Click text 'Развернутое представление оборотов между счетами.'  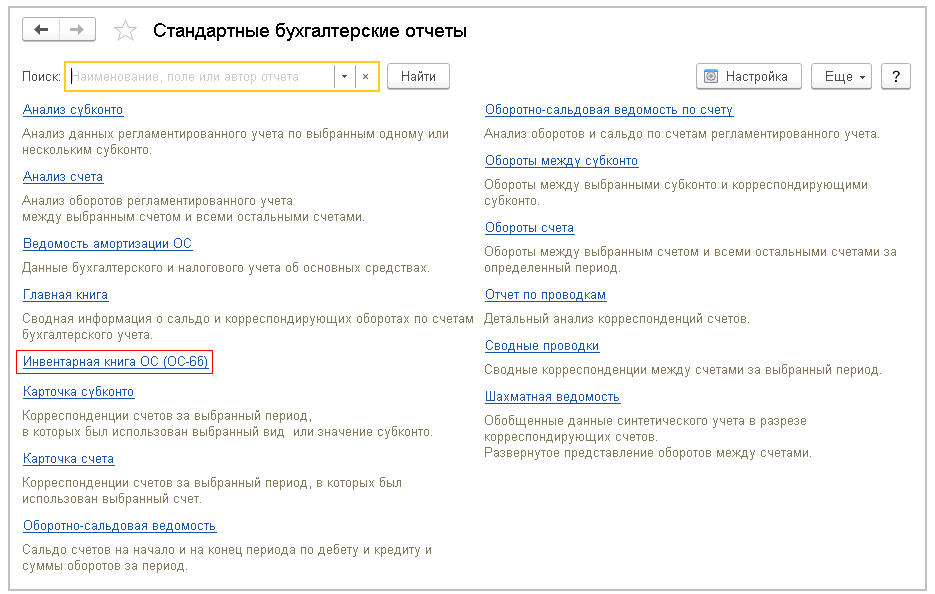coord(648,453)
